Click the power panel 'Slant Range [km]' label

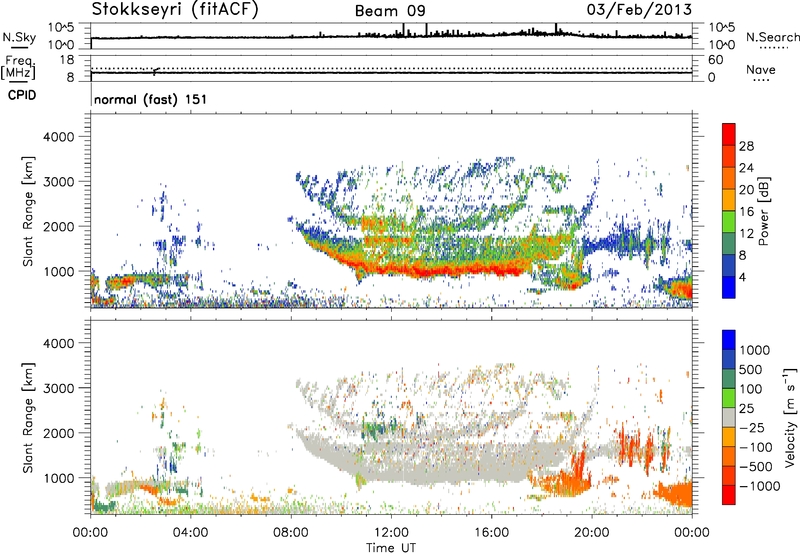point(28,211)
